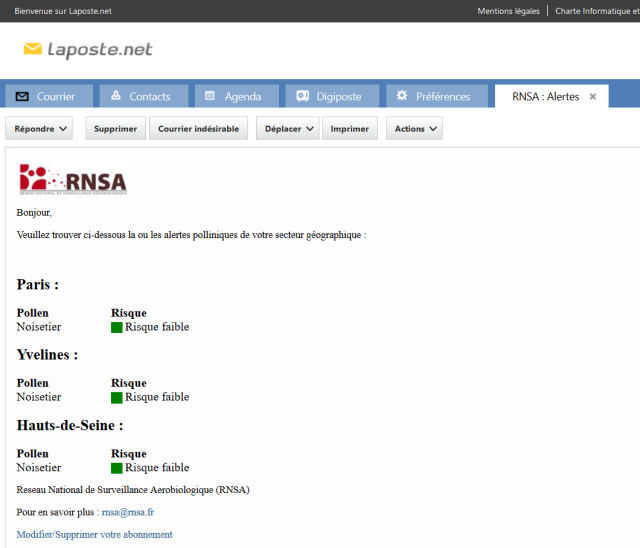Screen dimensions: 640x548
Task: Open the rnsa@rnsa.fr email link
Action: click(127, 512)
